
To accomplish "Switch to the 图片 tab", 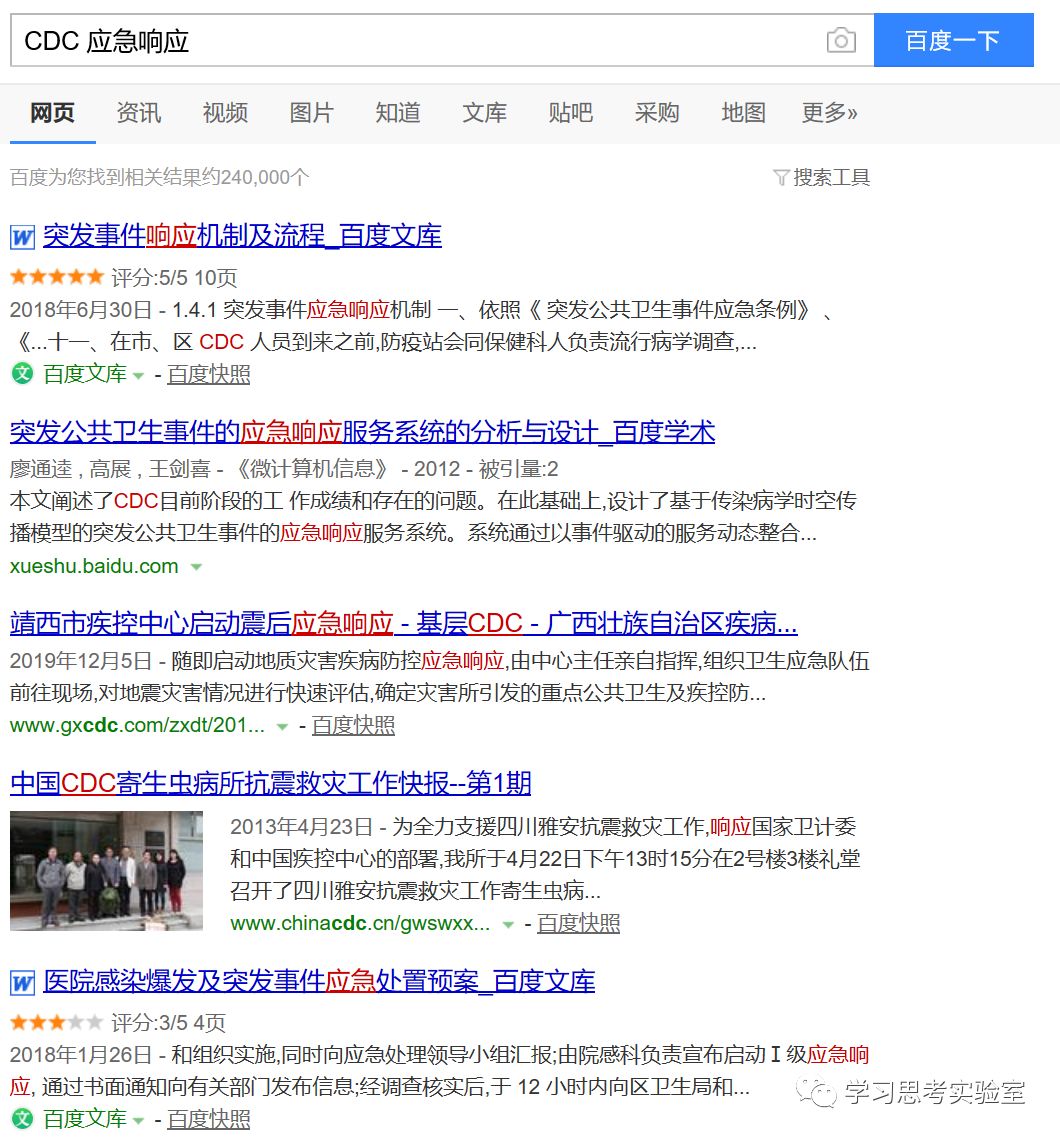I will (x=311, y=113).
